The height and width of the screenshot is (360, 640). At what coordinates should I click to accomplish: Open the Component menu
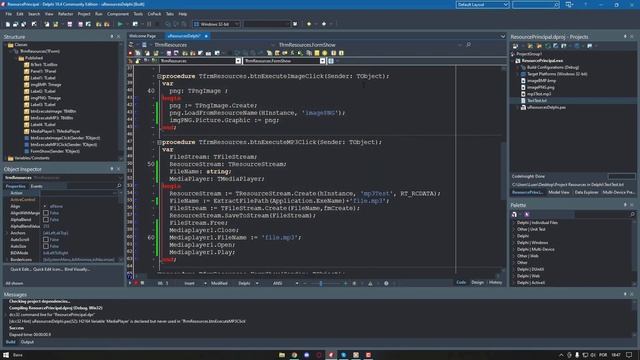[118, 14]
